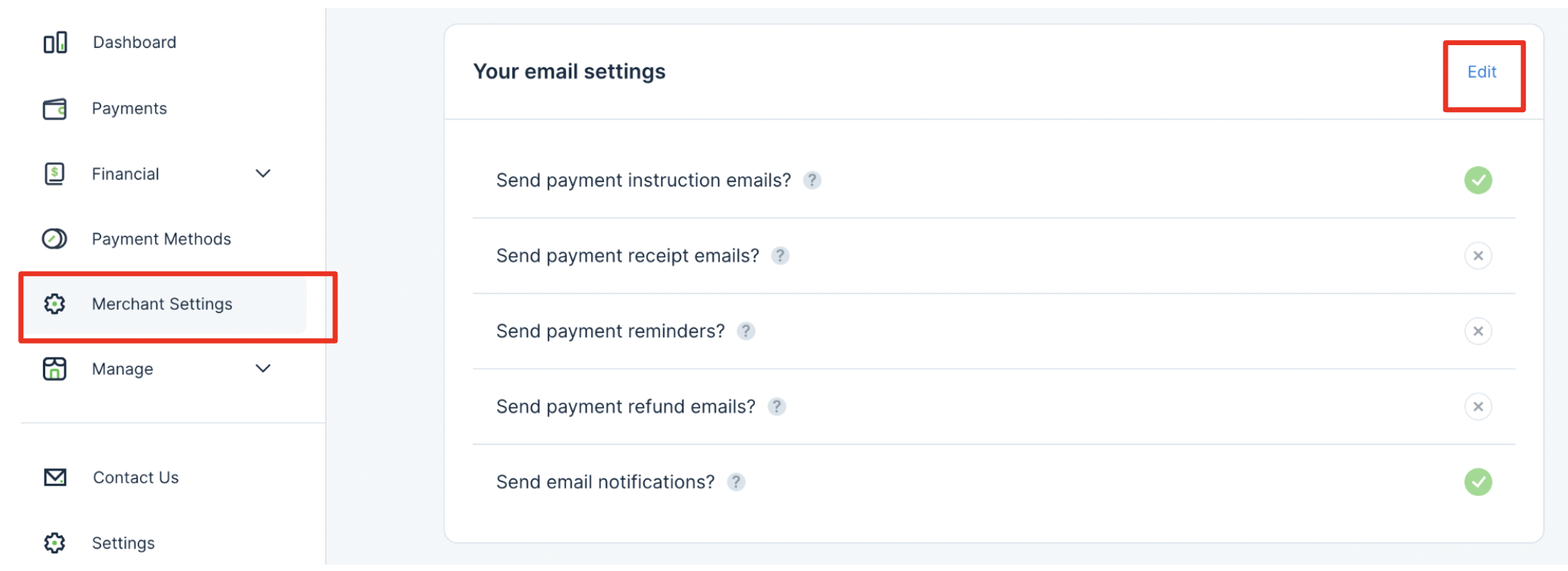
Task: Toggle the email notifications green checkmark
Action: tap(1478, 482)
